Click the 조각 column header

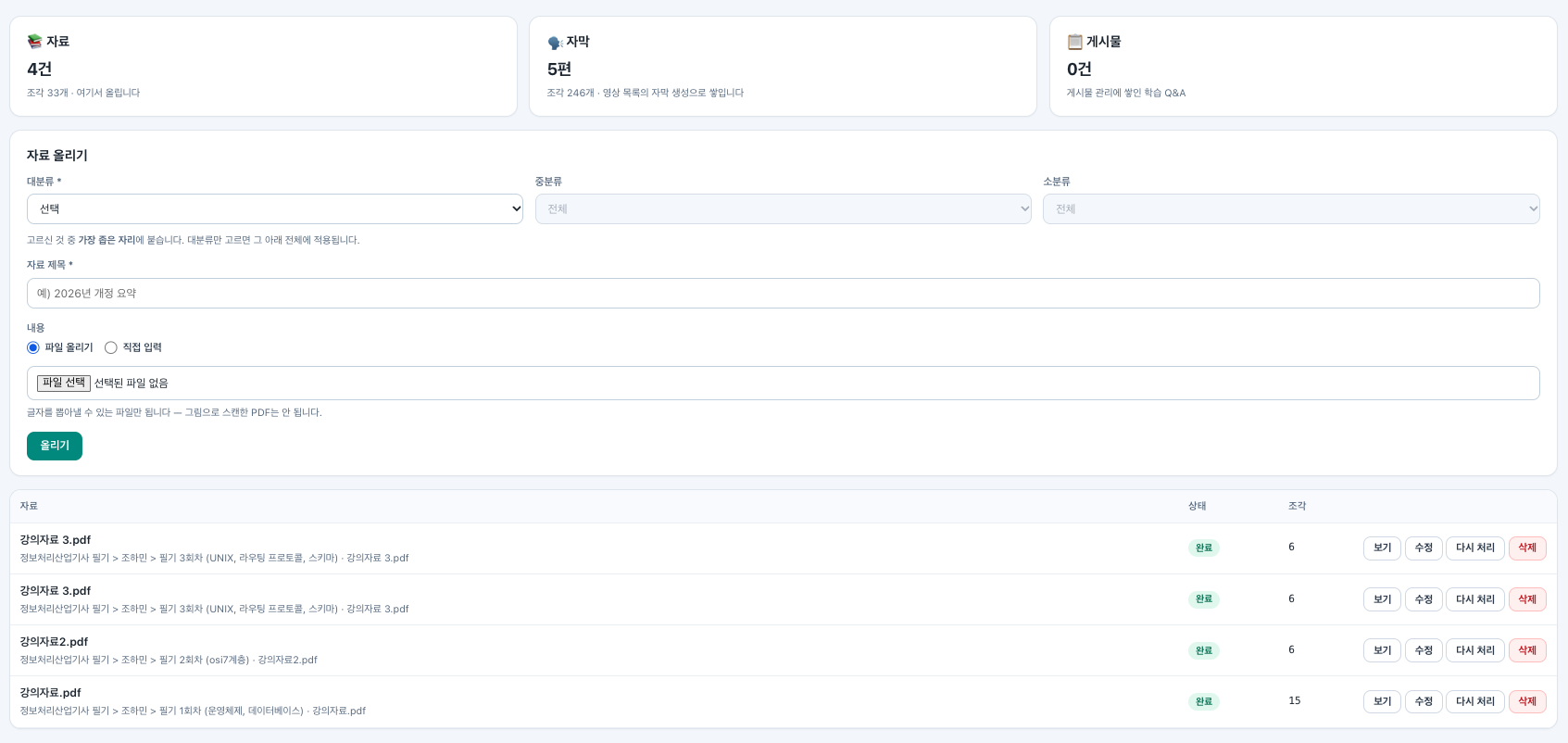1297,506
